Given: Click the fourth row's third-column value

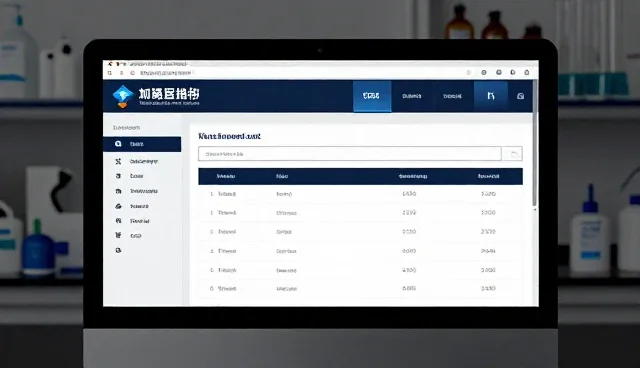Looking at the screenshot, I should click(409, 251).
